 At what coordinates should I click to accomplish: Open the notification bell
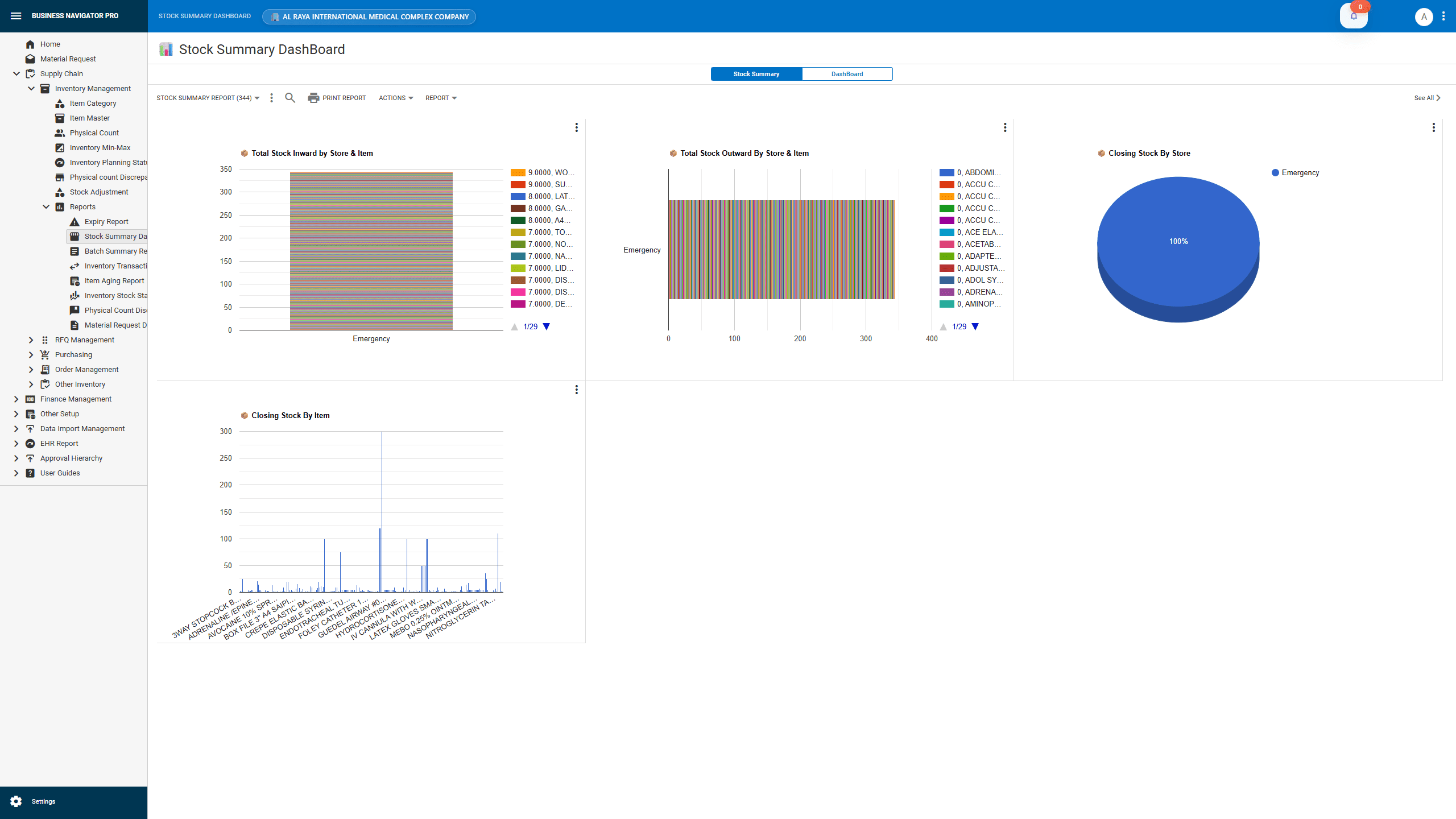[1354, 16]
